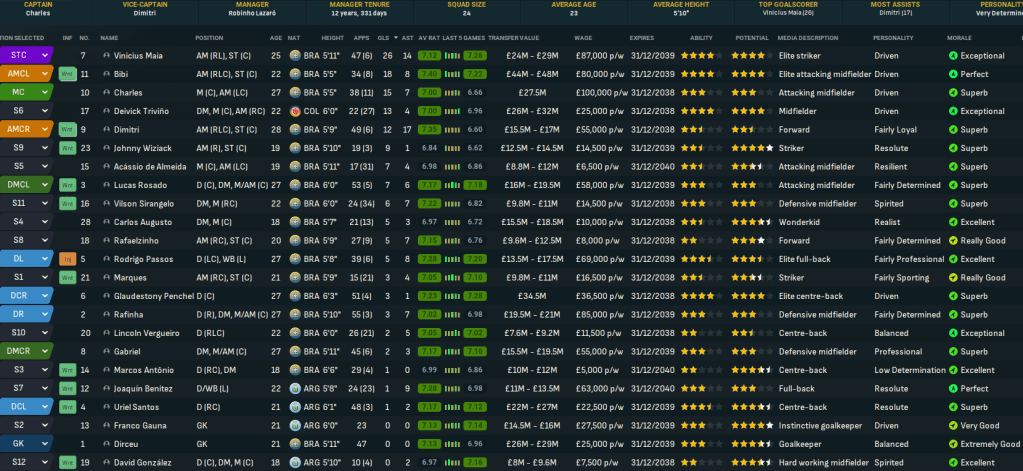Click the Wnt status icon for Uriel Santos

click(68, 408)
